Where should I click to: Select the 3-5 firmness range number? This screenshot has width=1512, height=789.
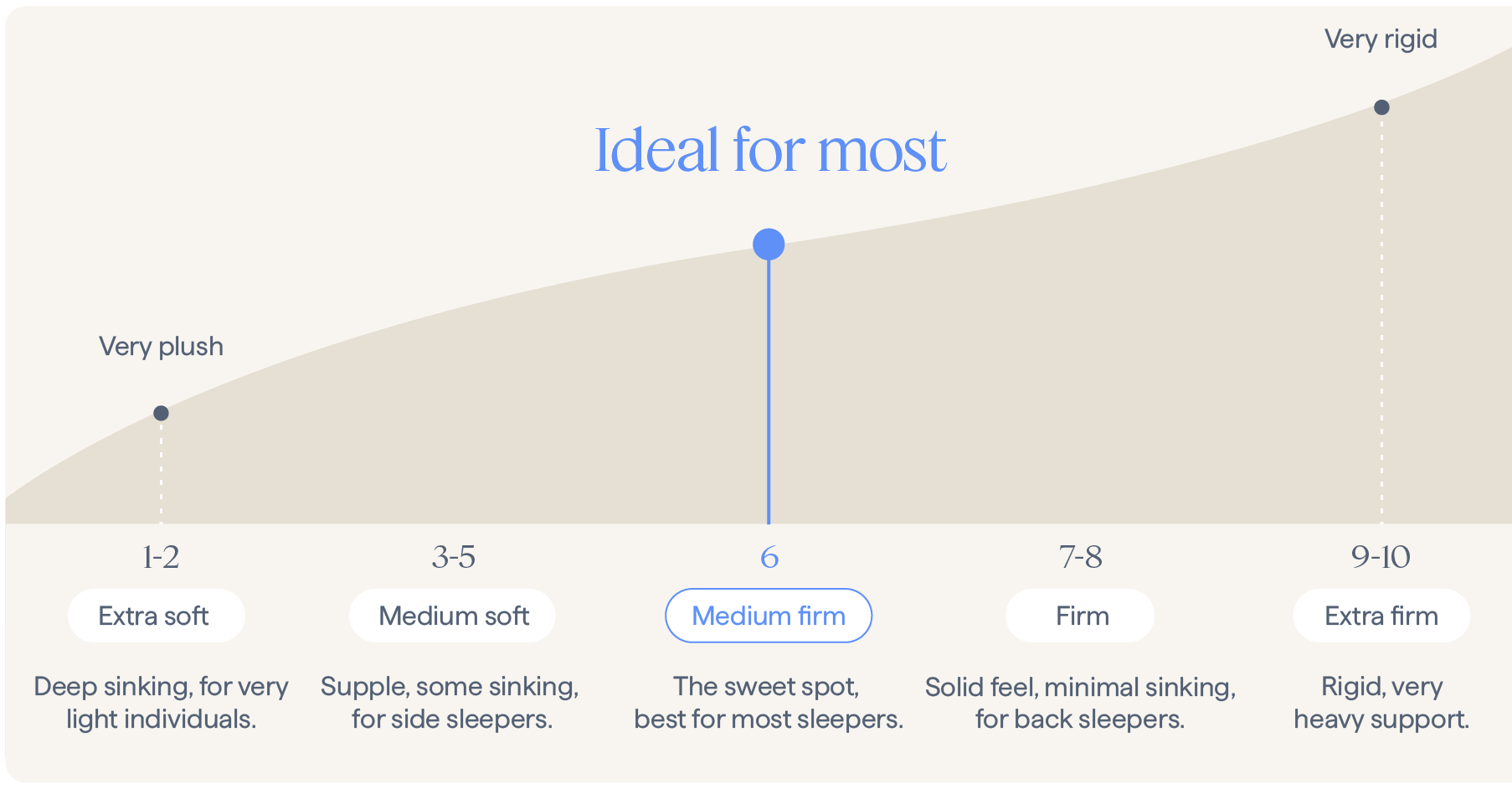tap(453, 557)
